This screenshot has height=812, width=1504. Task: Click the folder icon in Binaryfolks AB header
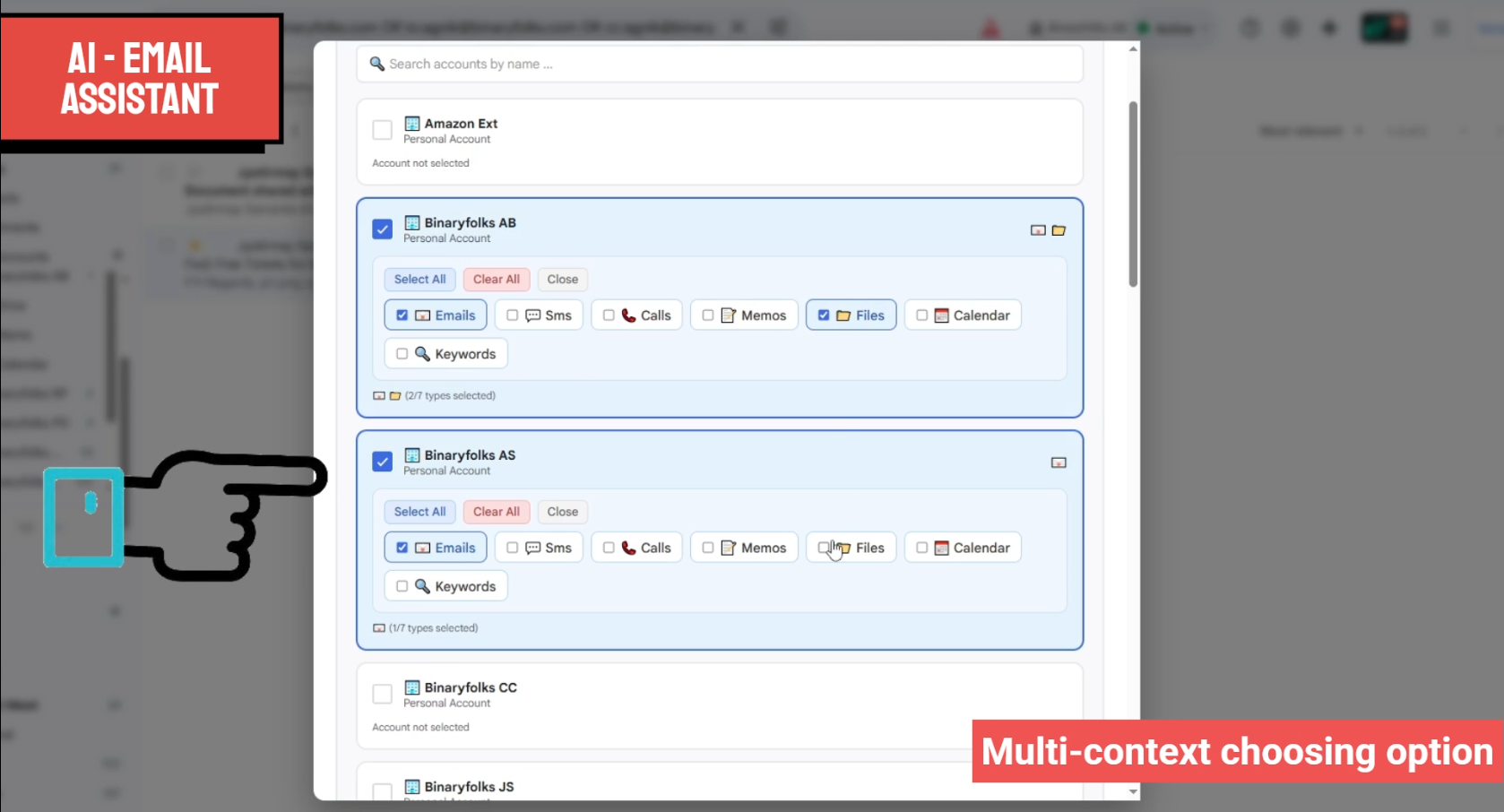pos(1059,230)
